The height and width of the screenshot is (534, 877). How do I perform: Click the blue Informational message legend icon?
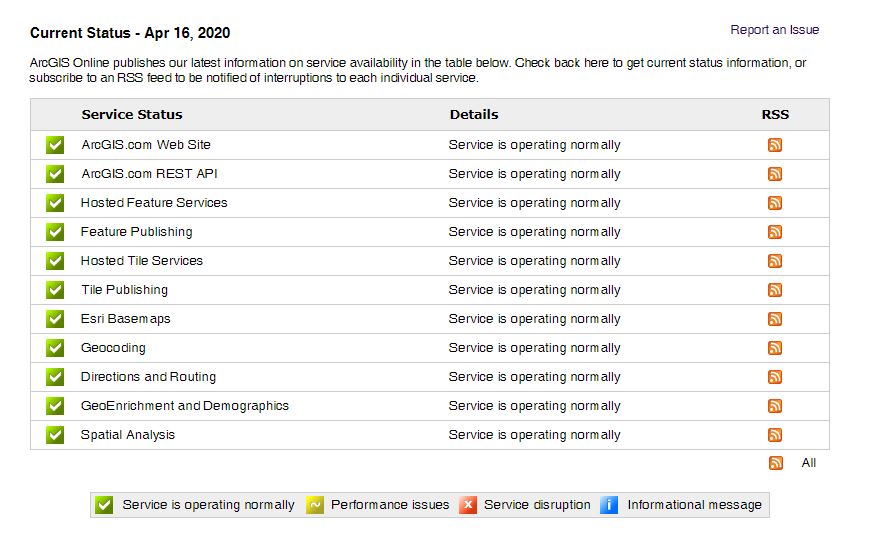(609, 505)
